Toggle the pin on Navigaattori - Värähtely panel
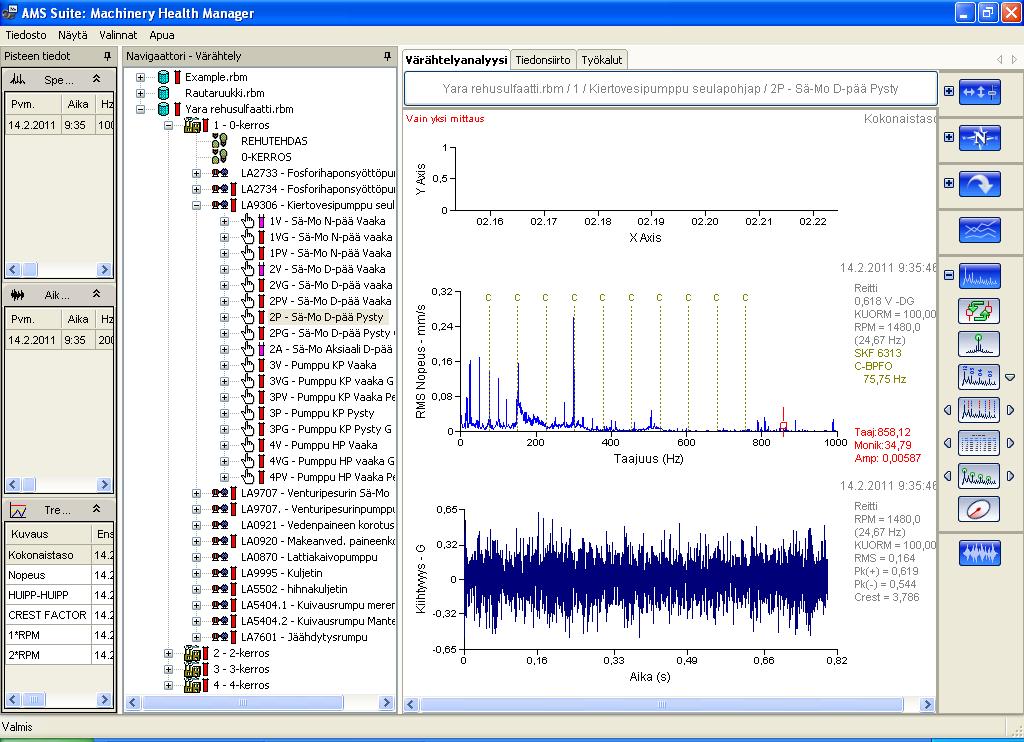The width and height of the screenshot is (1024, 742). [x=387, y=56]
